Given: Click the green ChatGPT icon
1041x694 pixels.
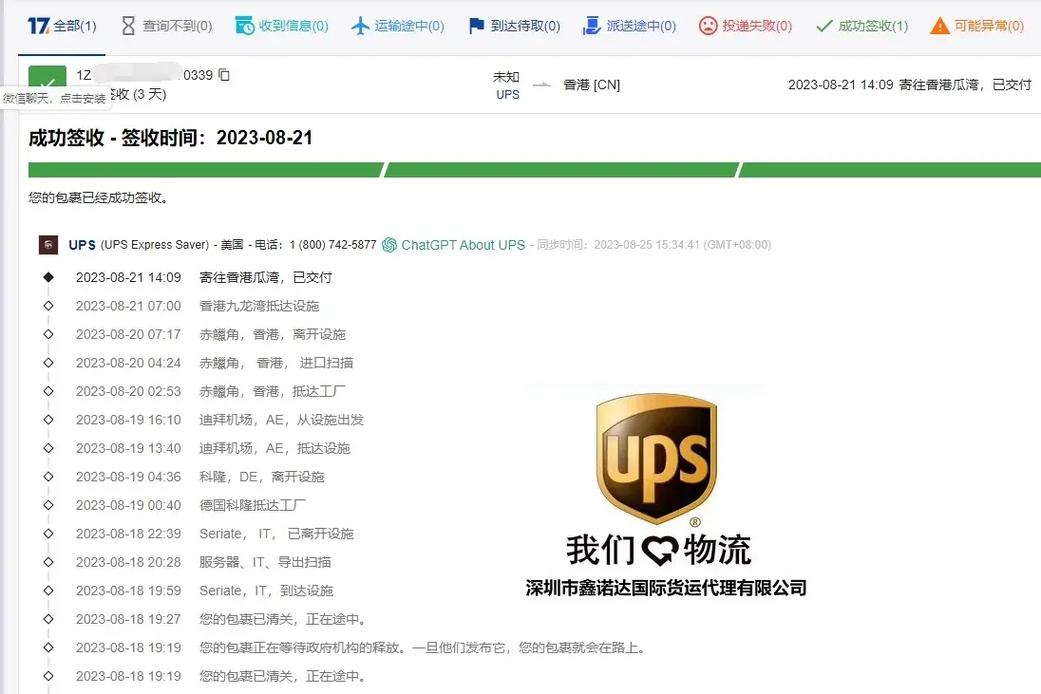Looking at the screenshot, I should [x=389, y=244].
